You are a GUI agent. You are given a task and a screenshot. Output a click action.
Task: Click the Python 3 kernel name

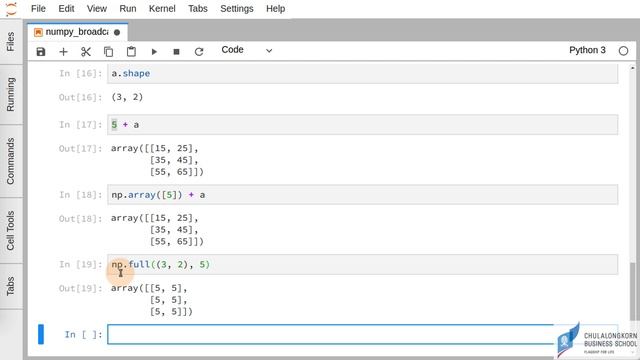587,50
